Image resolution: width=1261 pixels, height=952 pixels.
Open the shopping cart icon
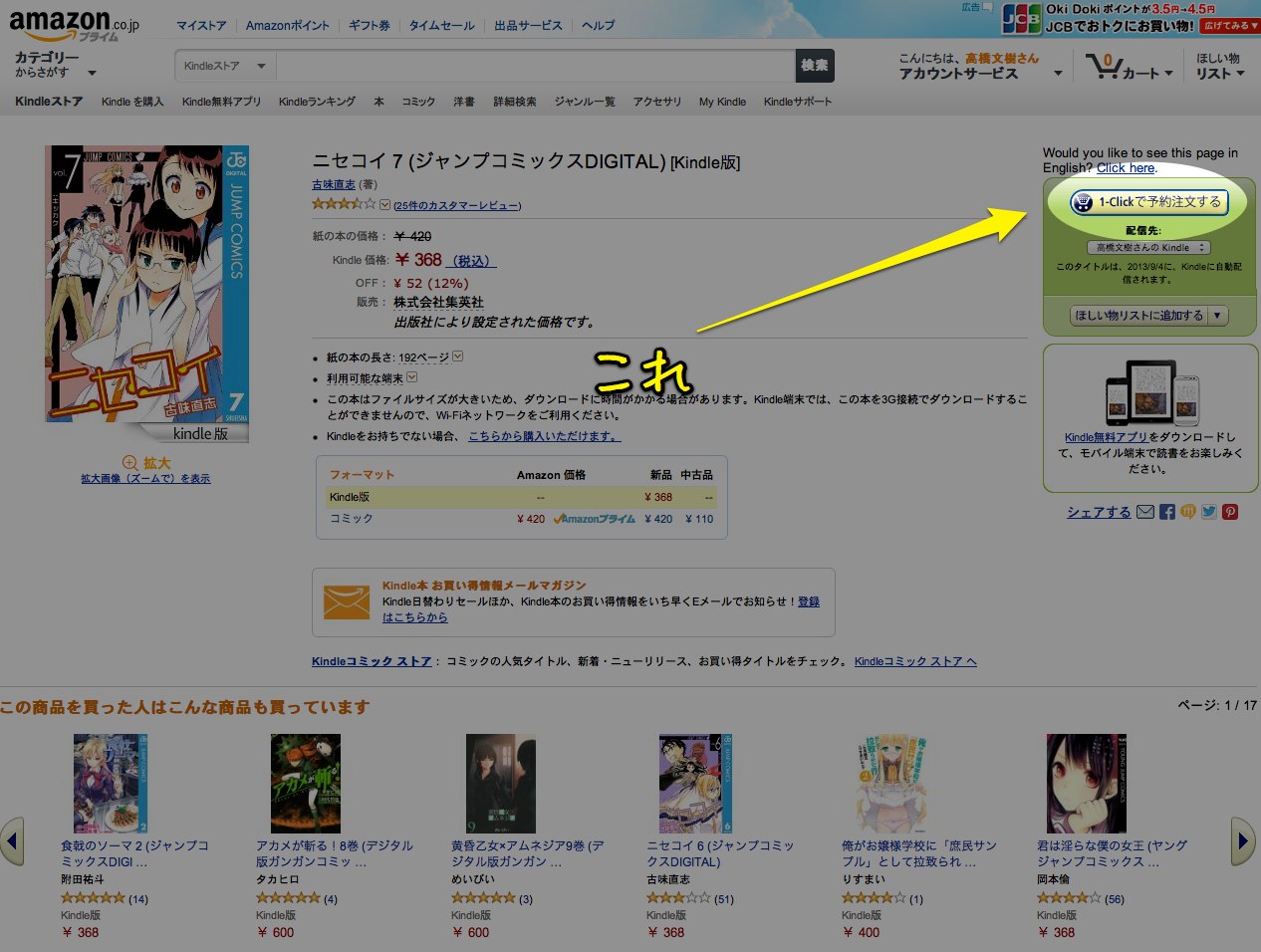pos(1103,67)
